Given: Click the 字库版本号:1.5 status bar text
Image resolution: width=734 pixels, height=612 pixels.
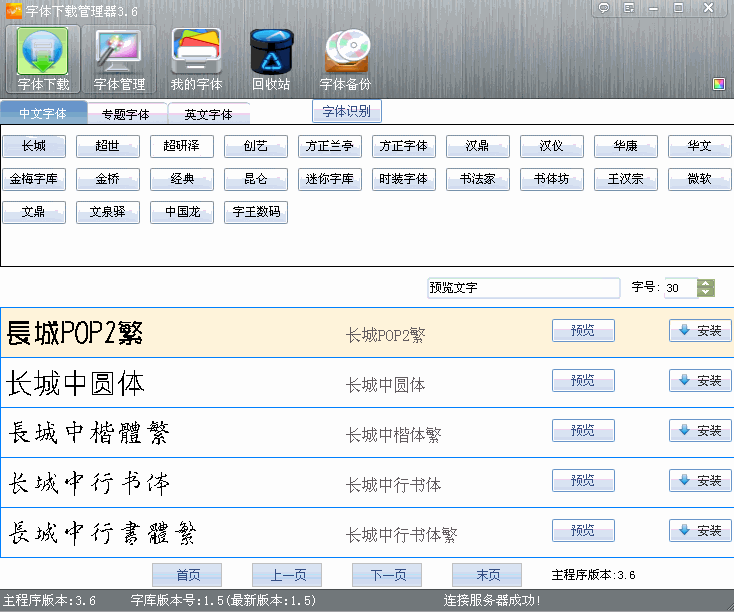Looking at the screenshot, I should click(223, 600).
